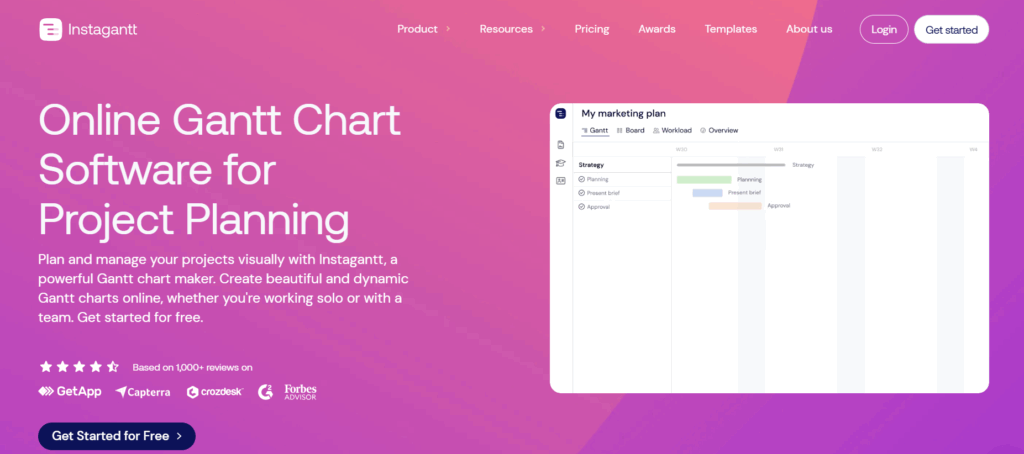This screenshot has width=1024, height=454.
Task: Click the graduation cap icon in sidebar
Action: click(x=561, y=163)
